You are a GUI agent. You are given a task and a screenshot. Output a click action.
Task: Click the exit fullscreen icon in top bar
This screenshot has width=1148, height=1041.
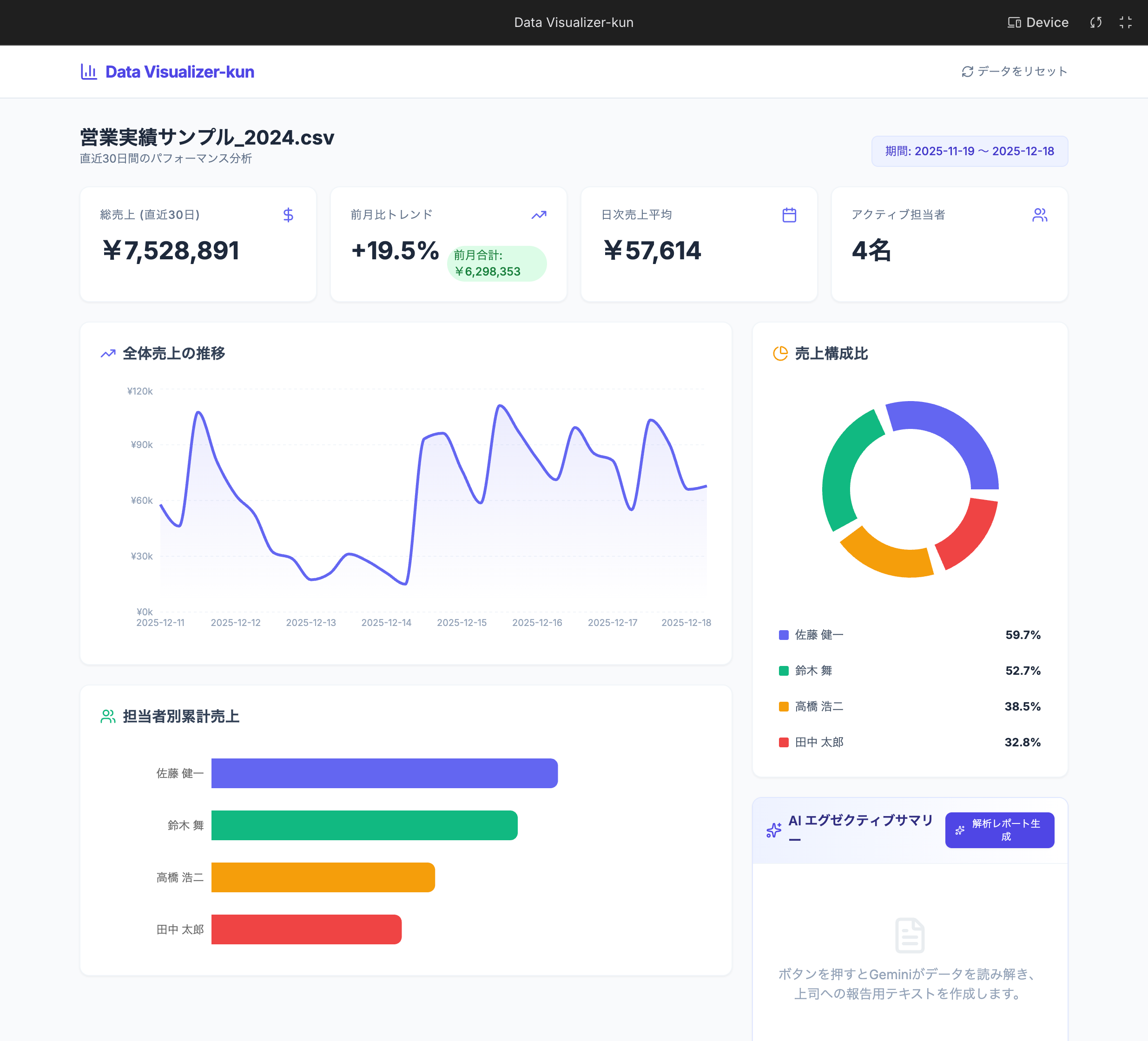point(1125,22)
